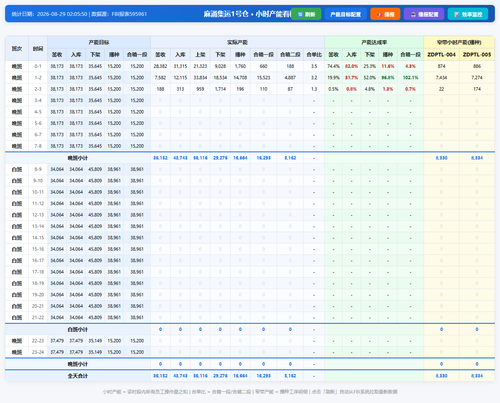Select the 合单比 column header

[314, 54]
